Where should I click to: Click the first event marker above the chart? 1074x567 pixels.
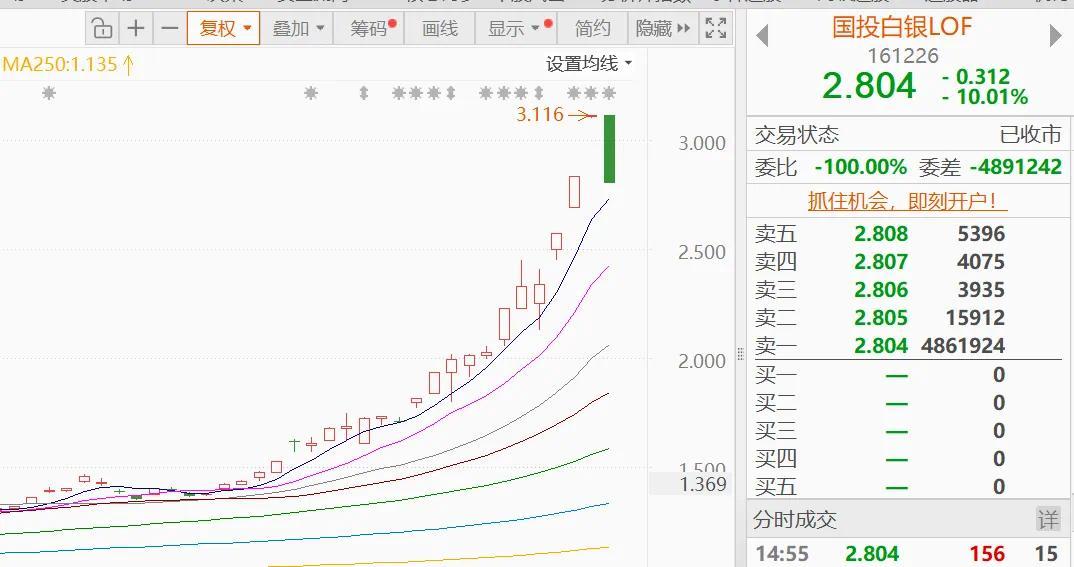pyautogui.click(x=48, y=93)
